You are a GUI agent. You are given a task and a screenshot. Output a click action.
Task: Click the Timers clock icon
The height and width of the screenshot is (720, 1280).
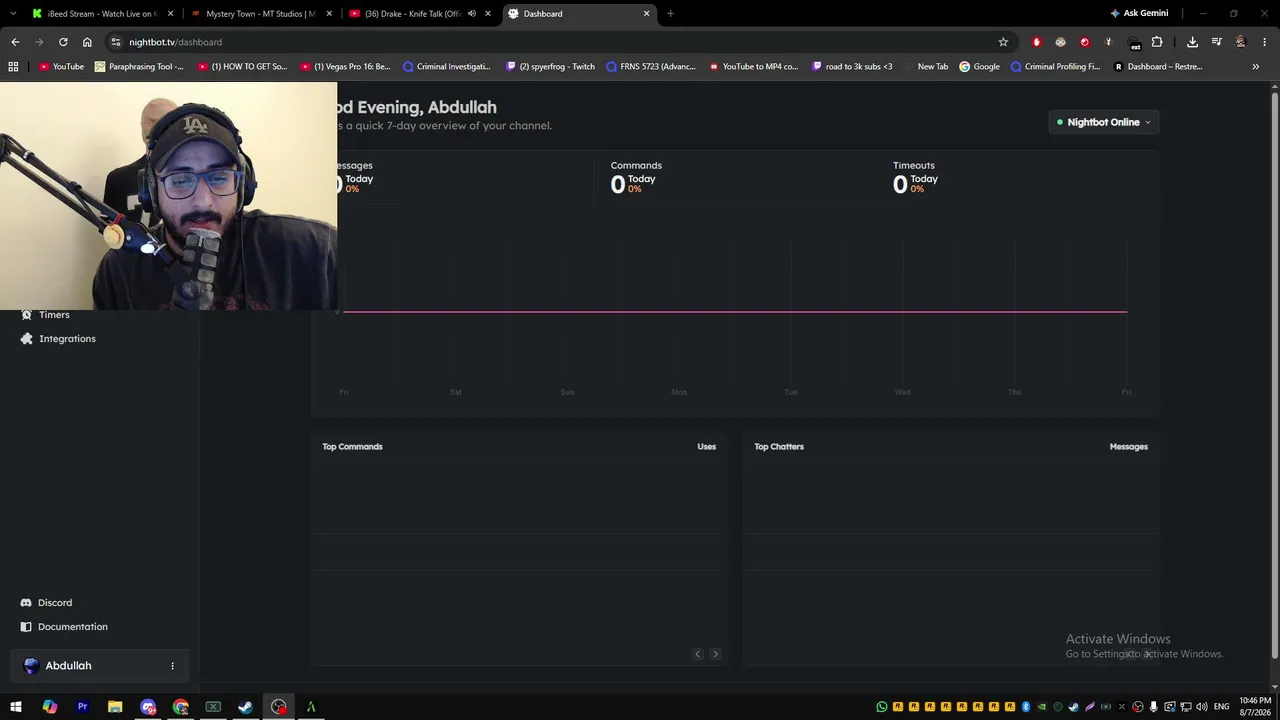(27, 315)
